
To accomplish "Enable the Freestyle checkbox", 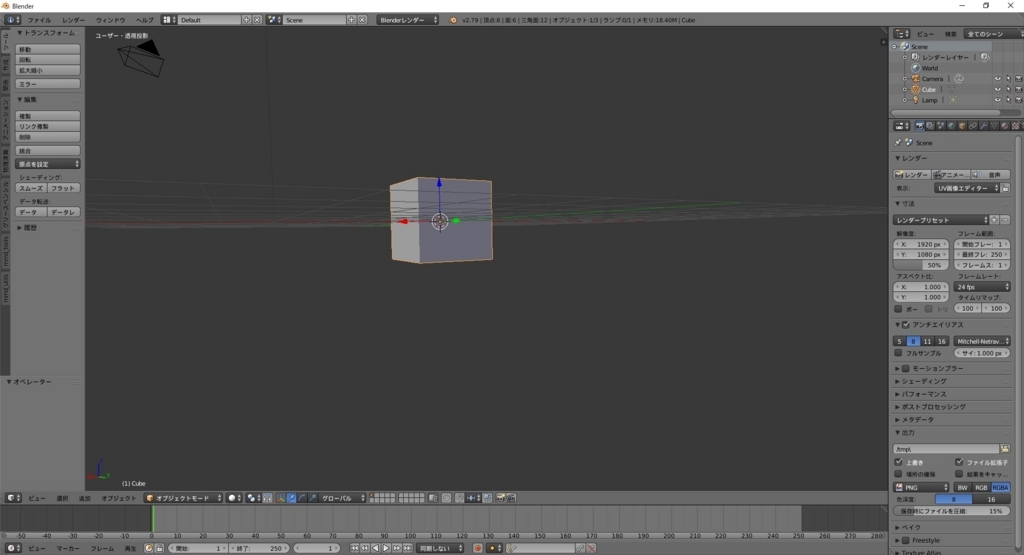I will (906, 540).
